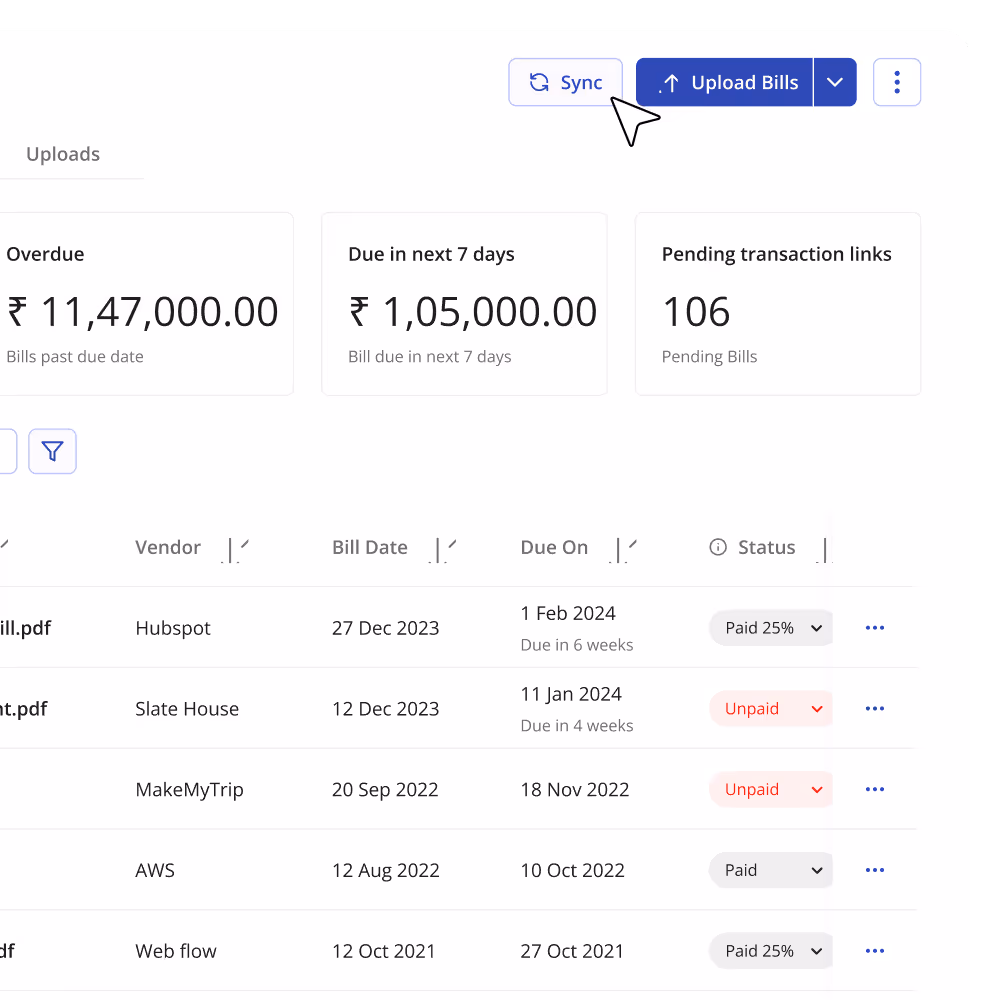Open the three-dot menu on the Slate House row
Image resolution: width=1000 pixels, height=1000 pixels.
click(874, 708)
